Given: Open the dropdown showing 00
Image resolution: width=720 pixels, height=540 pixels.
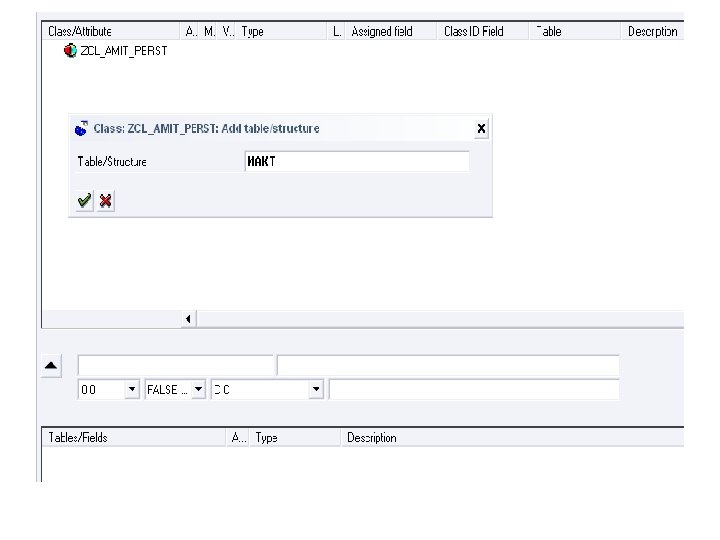Looking at the screenshot, I should [132, 389].
